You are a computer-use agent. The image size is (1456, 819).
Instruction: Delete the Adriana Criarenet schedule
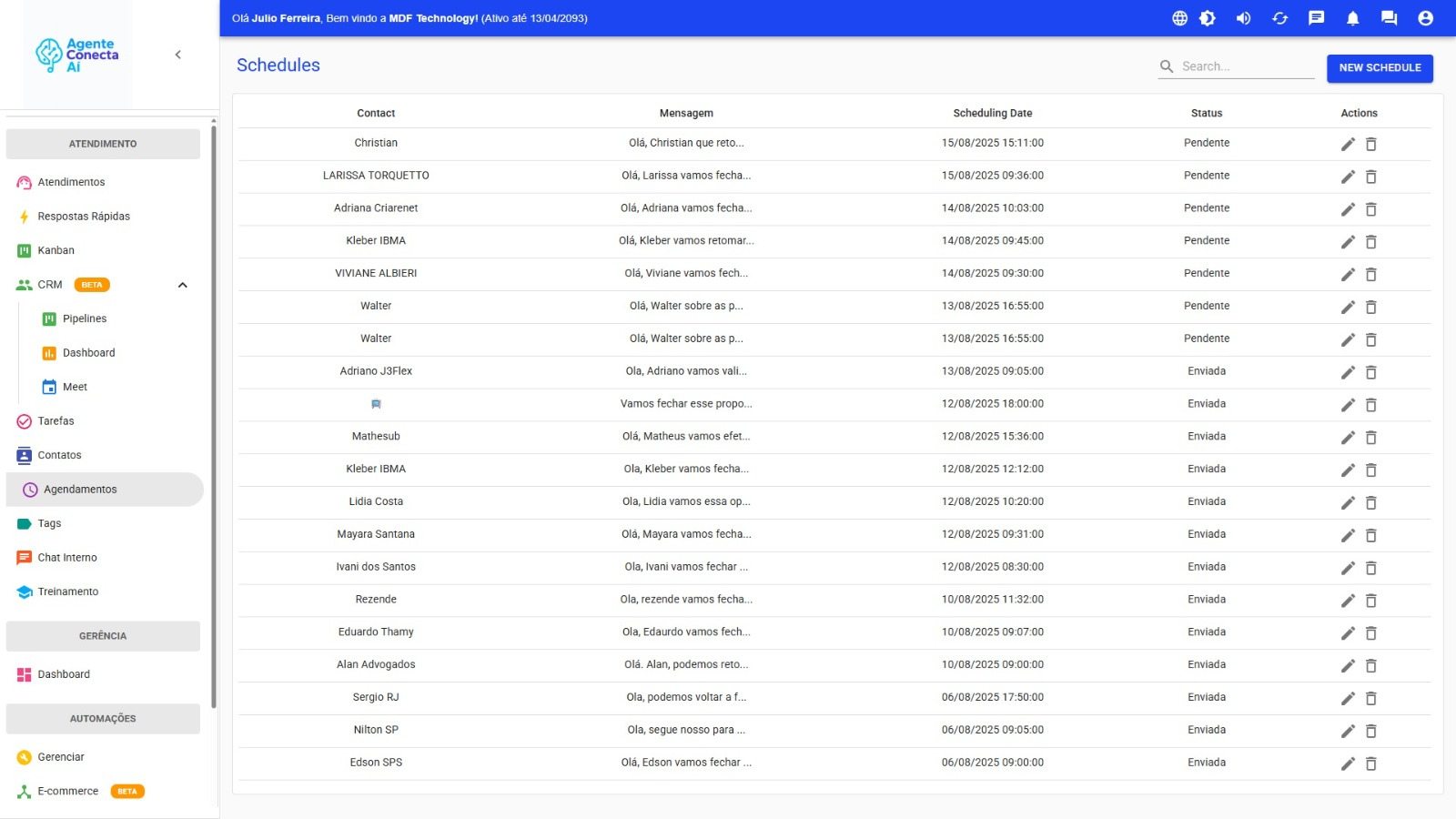1371,209
